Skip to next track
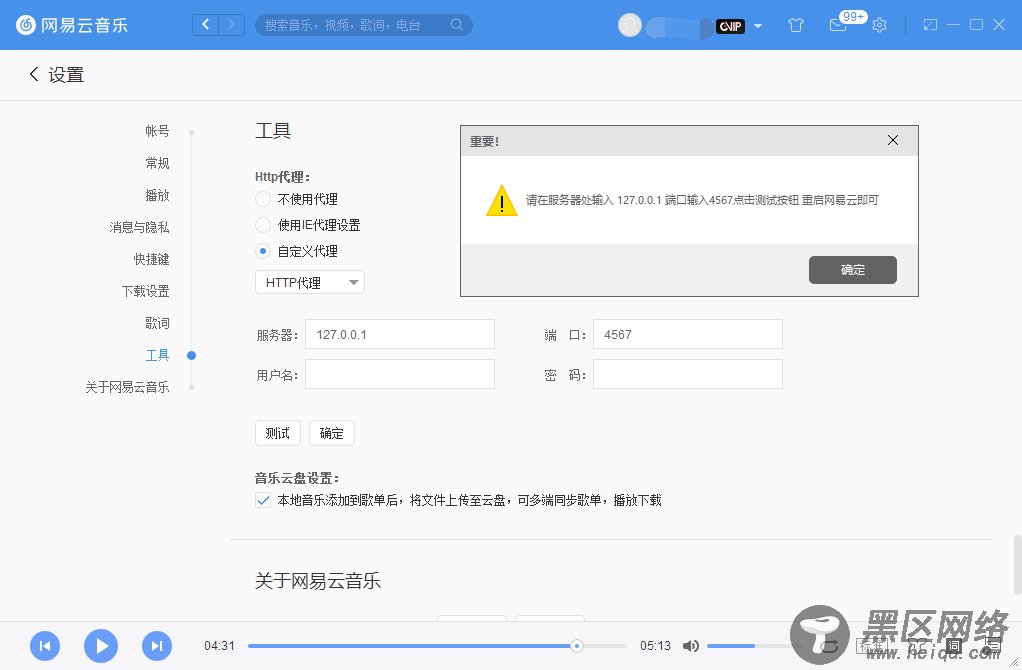Image resolution: width=1022 pixels, height=670 pixels. pos(157,646)
